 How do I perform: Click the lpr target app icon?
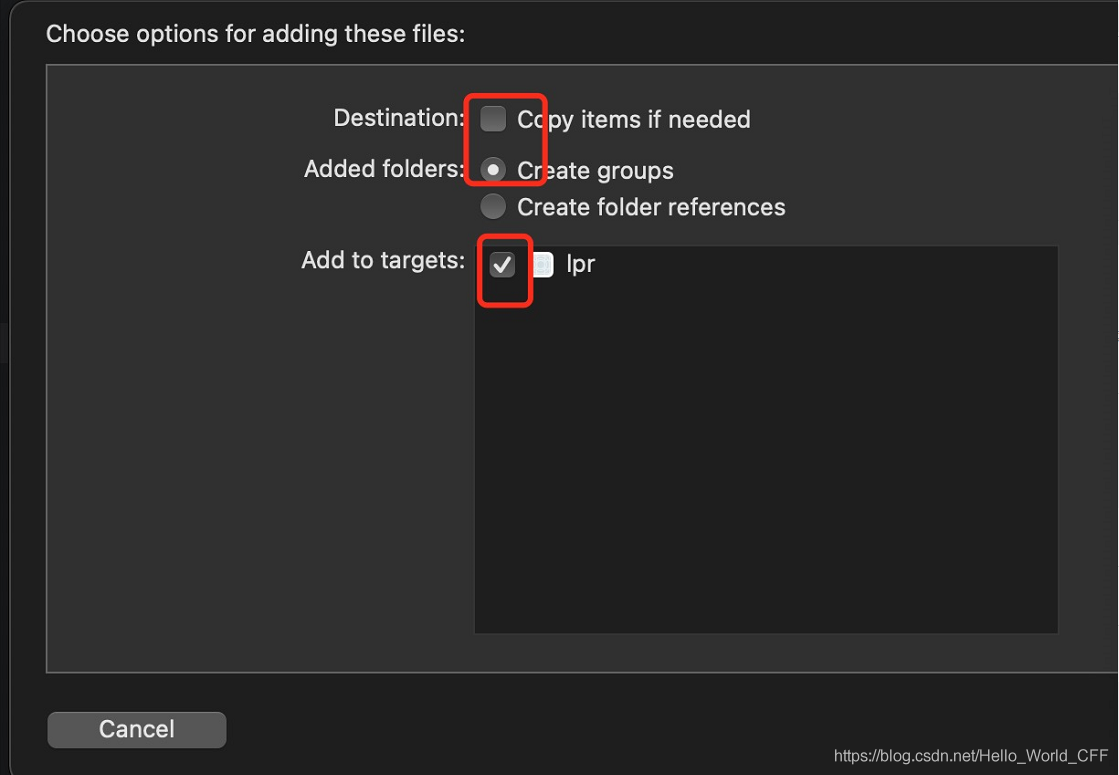[542, 265]
